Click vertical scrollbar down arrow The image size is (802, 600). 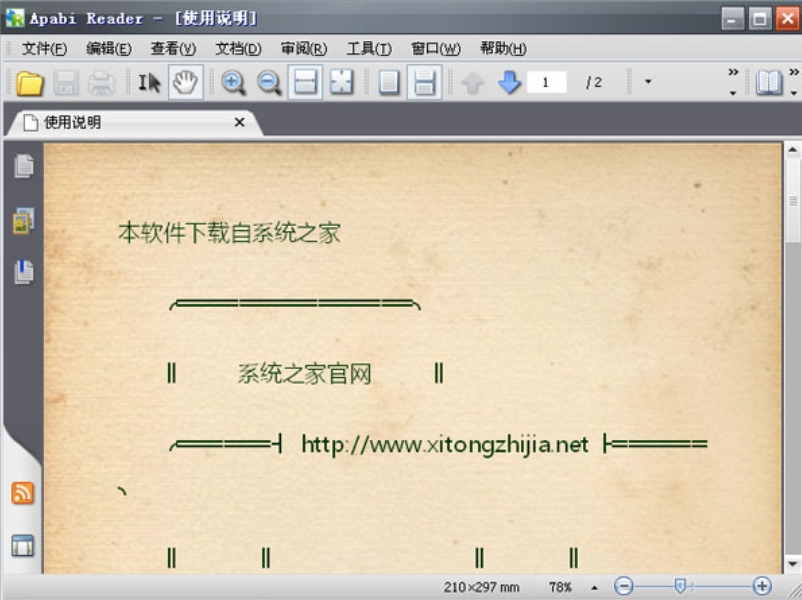[x=792, y=564]
